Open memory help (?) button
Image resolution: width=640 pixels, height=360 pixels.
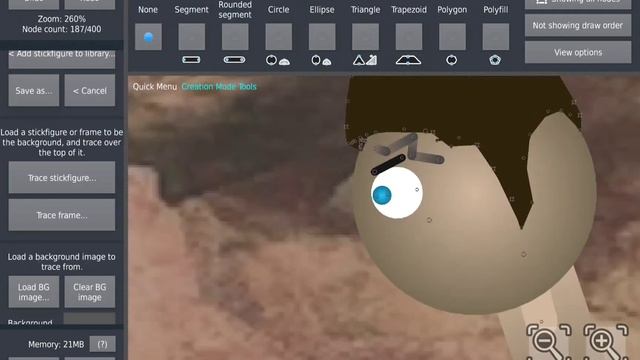(x=102, y=344)
